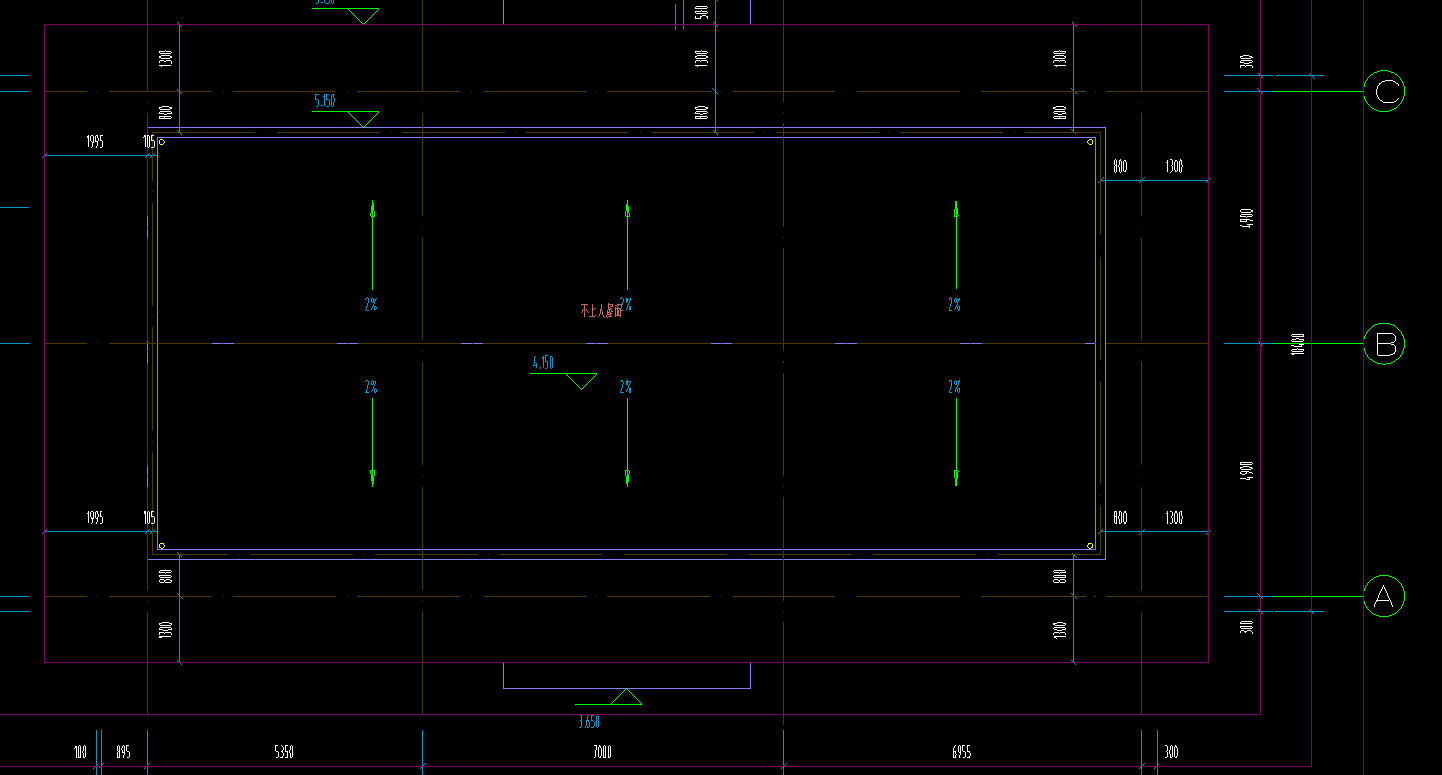Select bottom-left vertical 1300 dimension text
1442x775 pixels.
tap(165, 630)
